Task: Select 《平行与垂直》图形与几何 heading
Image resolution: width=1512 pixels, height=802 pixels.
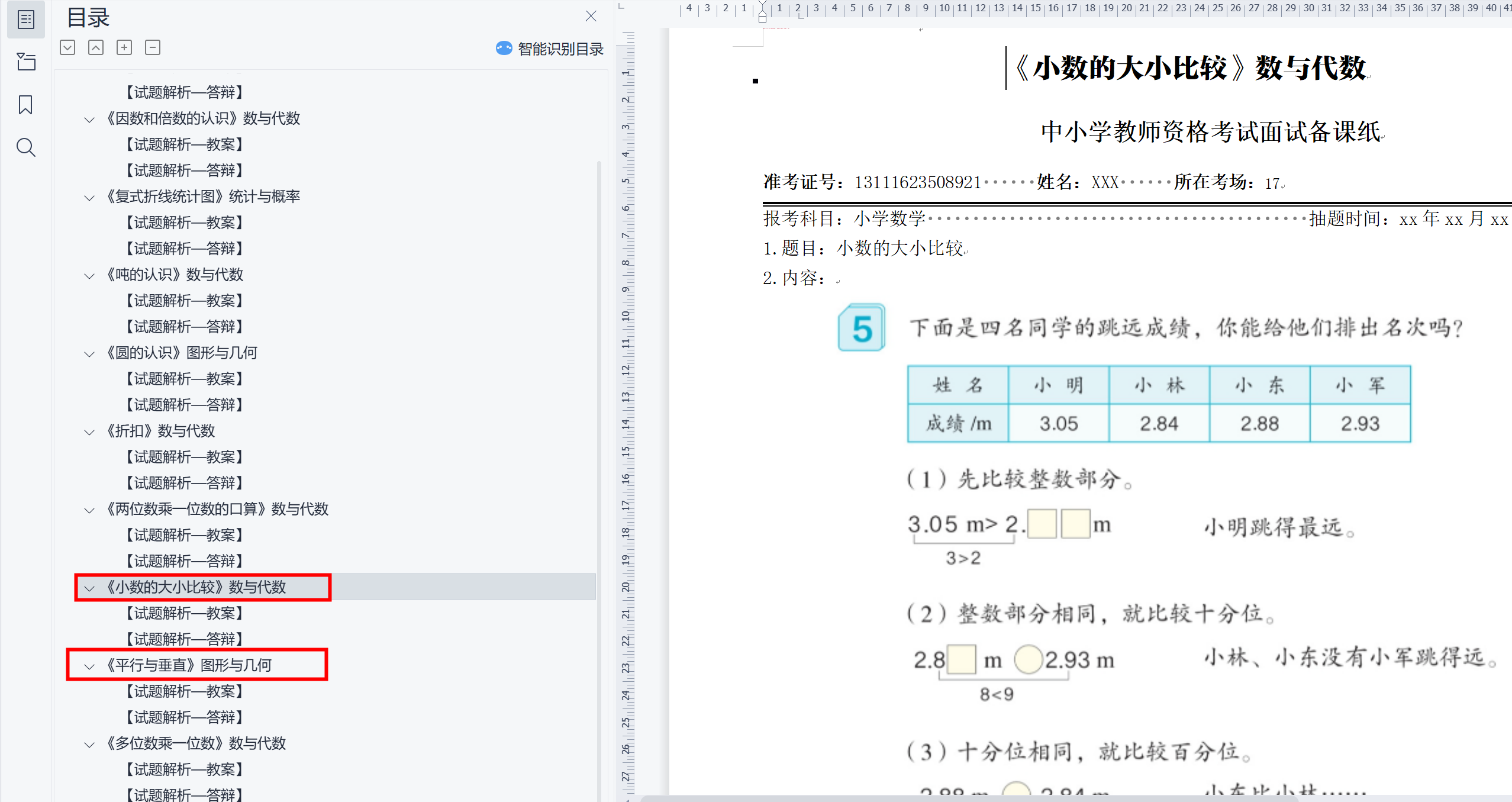Action: point(188,665)
